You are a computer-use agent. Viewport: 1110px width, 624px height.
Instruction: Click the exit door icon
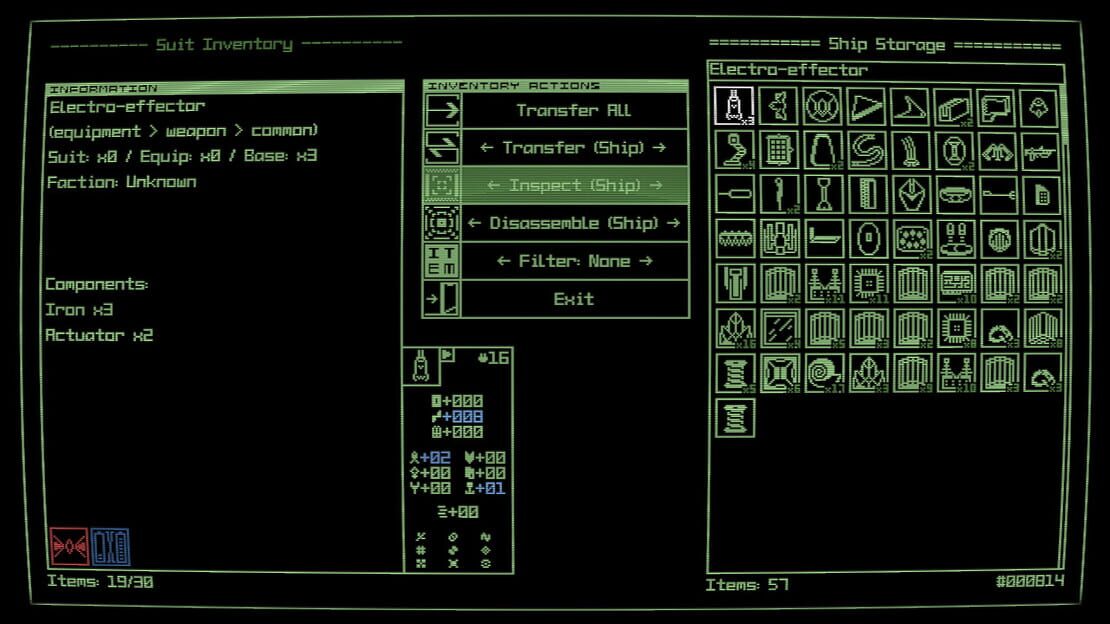pyautogui.click(x=442, y=298)
